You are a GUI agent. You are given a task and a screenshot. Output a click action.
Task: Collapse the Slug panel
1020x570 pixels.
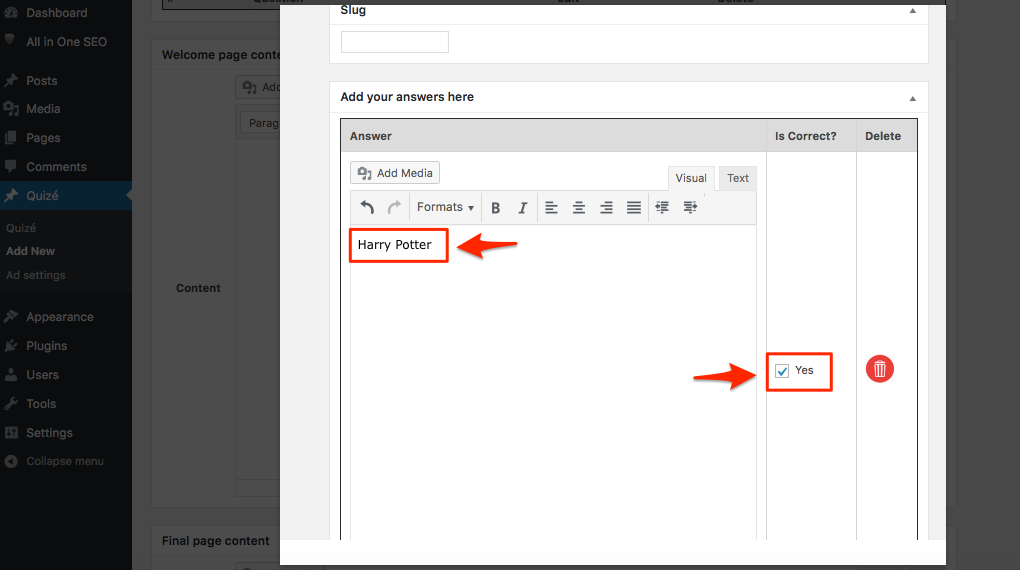point(913,10)
